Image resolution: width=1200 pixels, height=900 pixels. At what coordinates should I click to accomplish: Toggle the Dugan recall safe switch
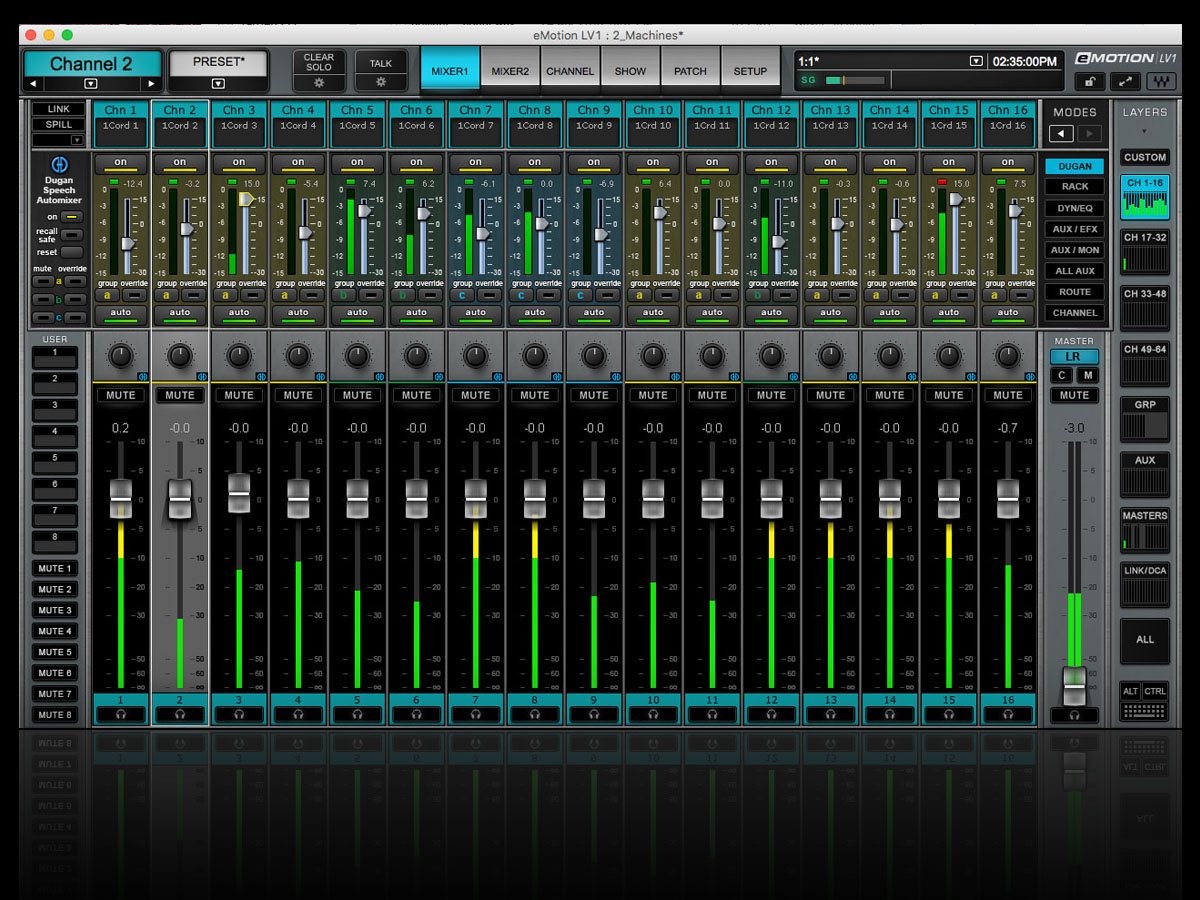point(73,235)
